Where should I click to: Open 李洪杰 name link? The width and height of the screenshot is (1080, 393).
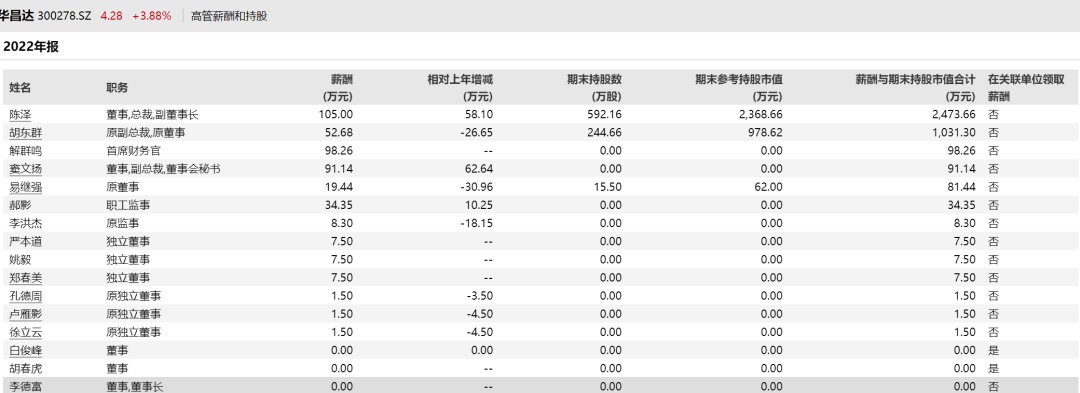(25, 223)
